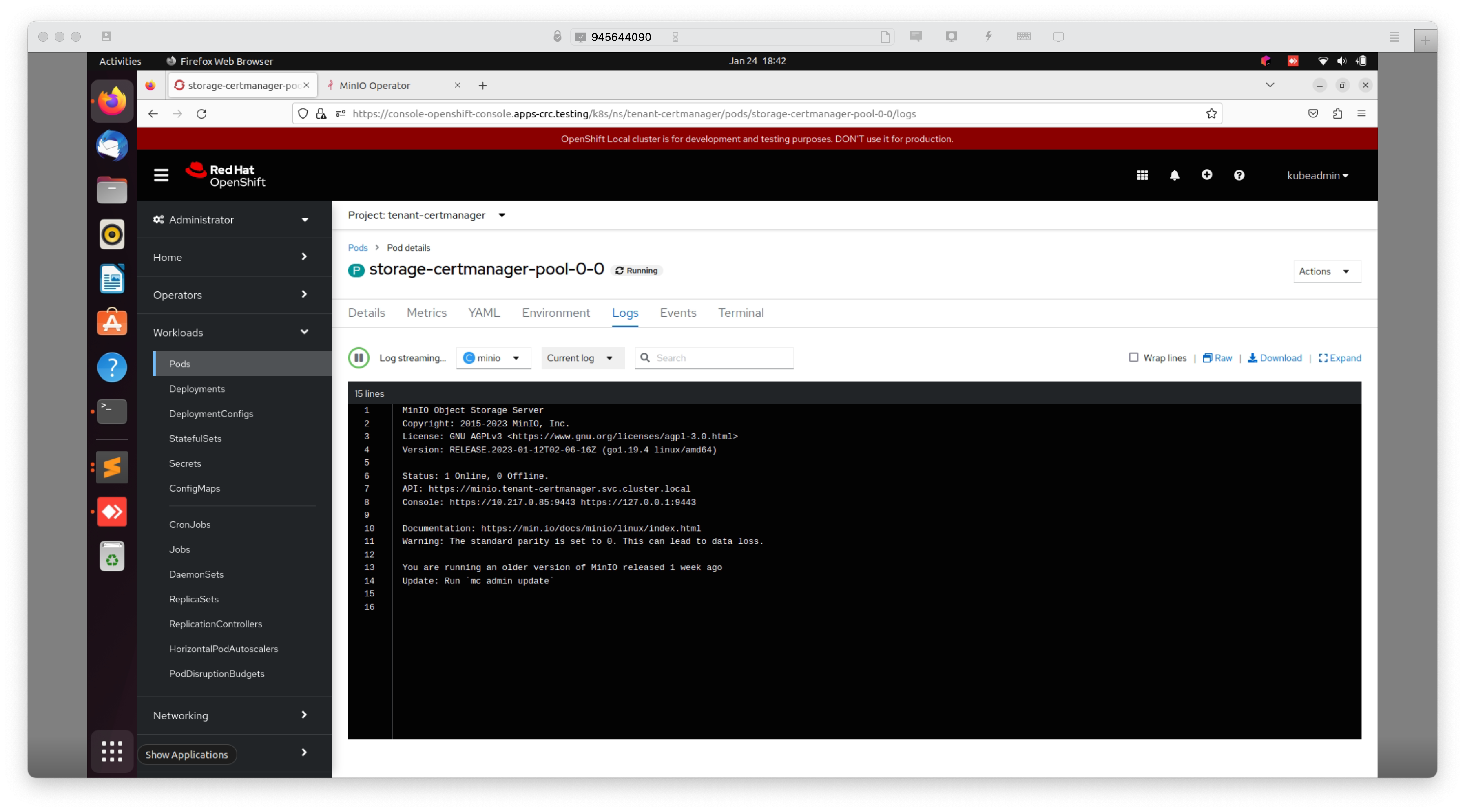Go to Pods breadcrumb link
1465x812 pixels.
358,248
